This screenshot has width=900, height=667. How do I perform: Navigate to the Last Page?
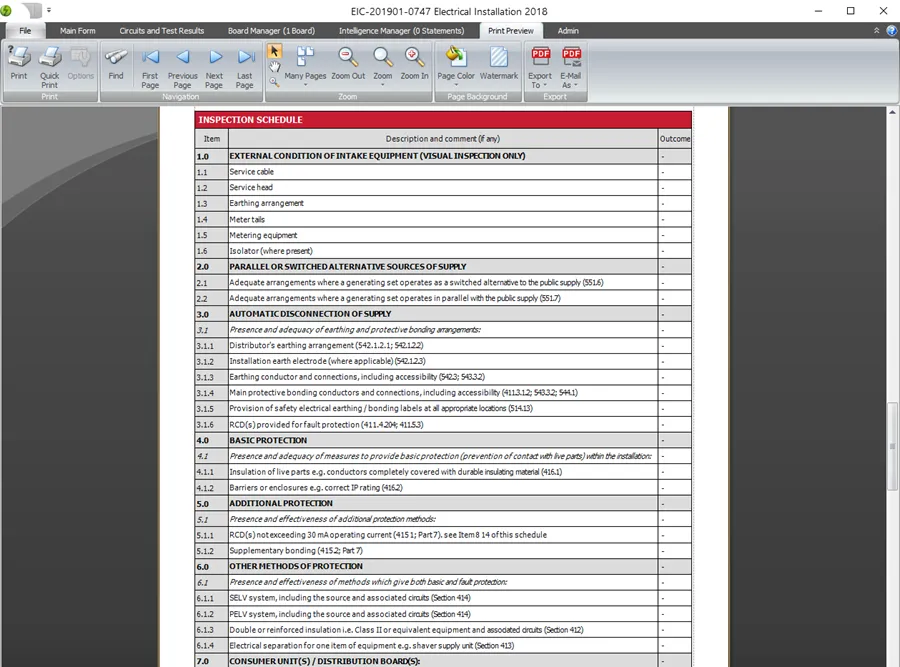244,60
